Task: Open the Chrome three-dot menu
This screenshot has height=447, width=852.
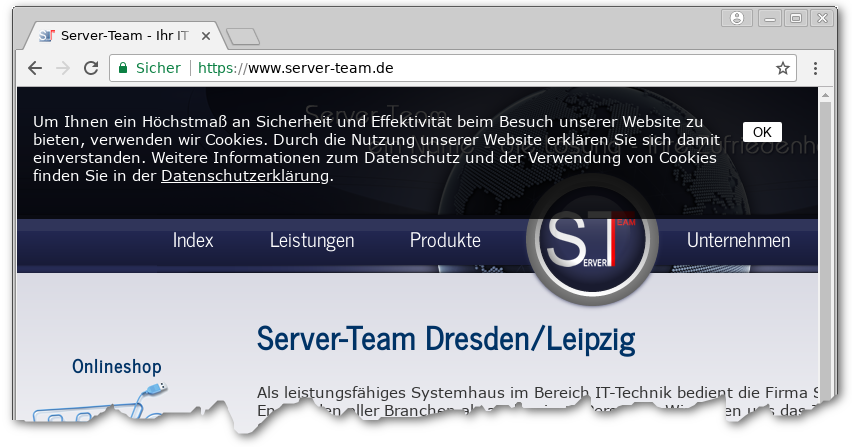Action: click(x=815, y=68)
